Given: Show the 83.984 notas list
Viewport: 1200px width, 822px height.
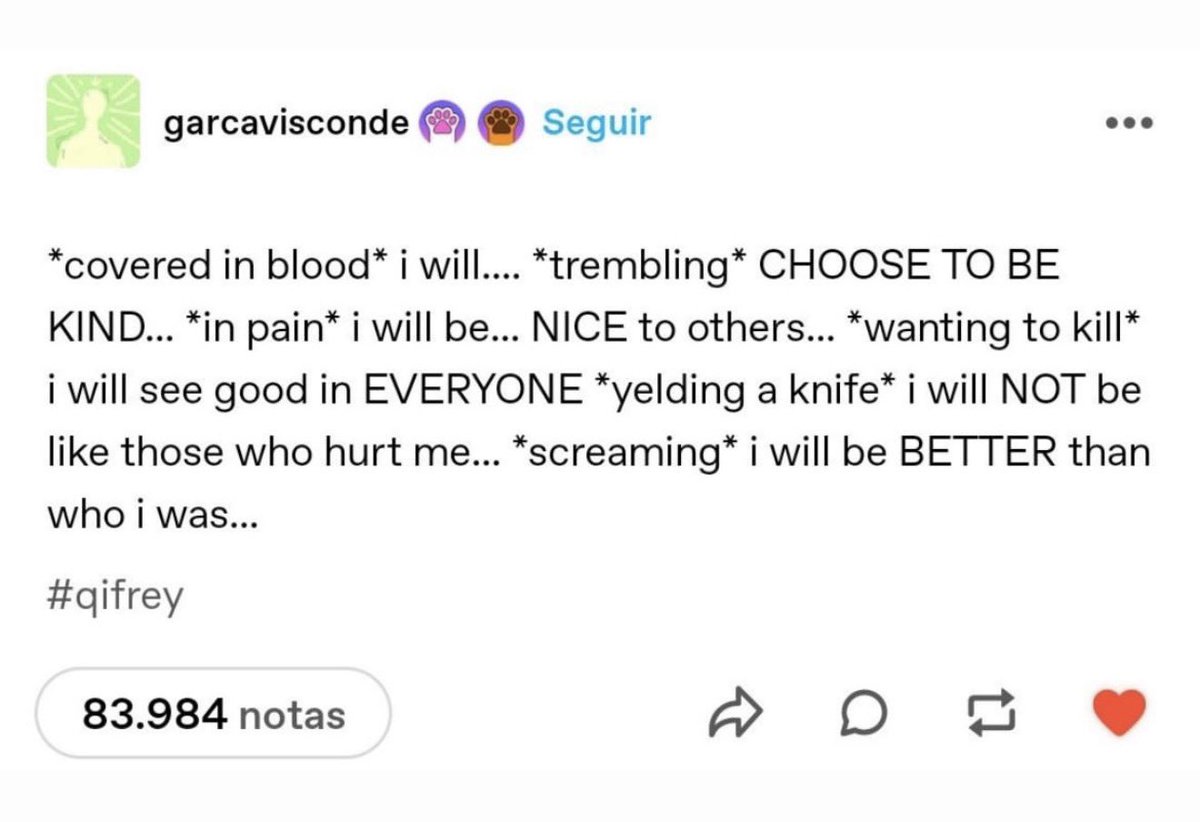Looking at the screenshot, I should coord(213,714).
